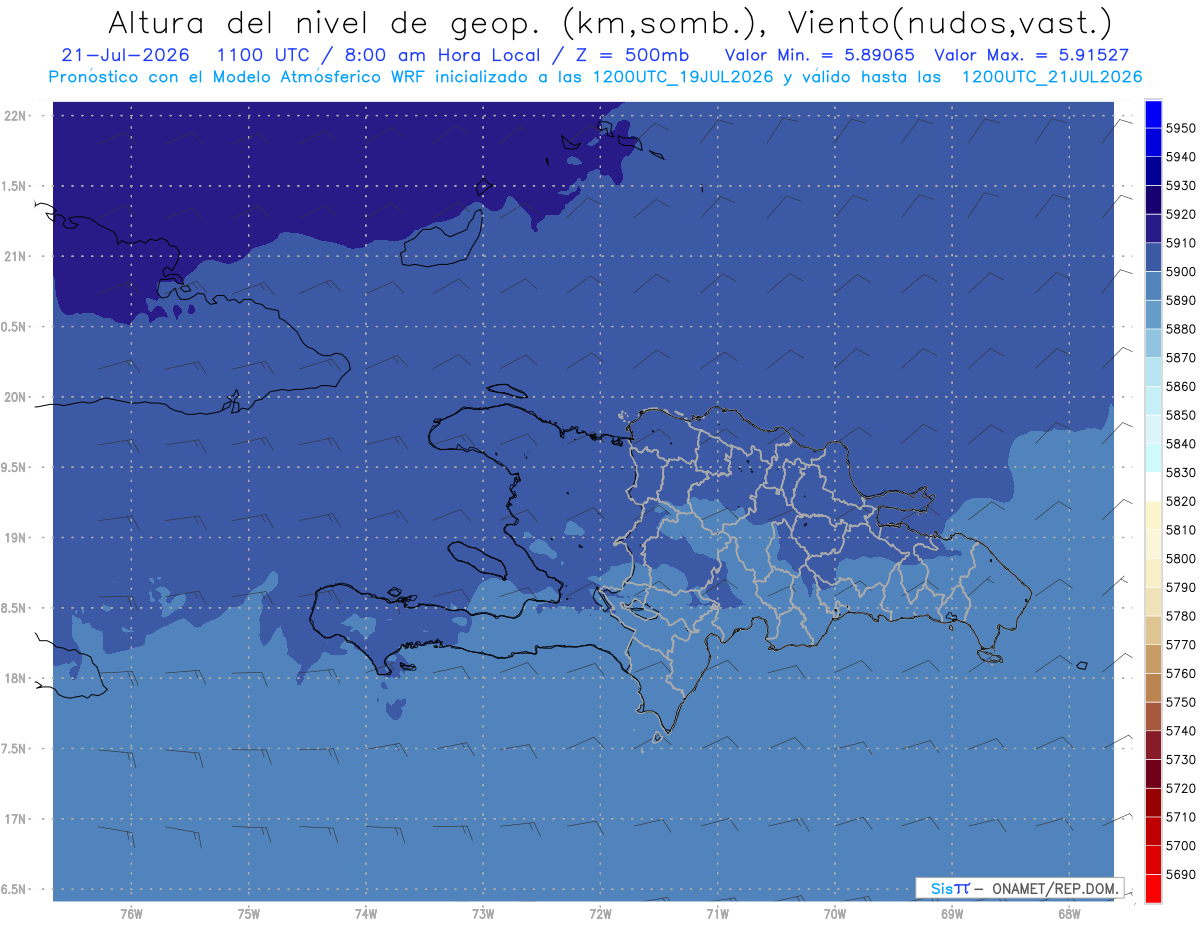This screenshot has width=1200, height=927.
Task: Click the 'Valor Max. = 5.91527' text
Action: point(1031,55)
